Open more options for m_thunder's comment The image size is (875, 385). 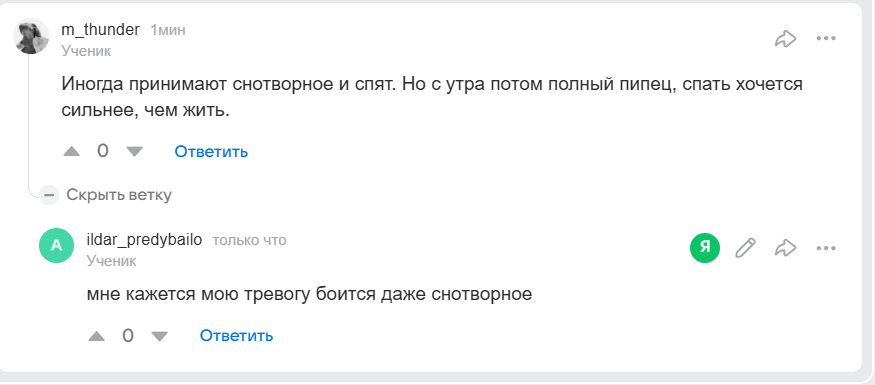(826, 38)
